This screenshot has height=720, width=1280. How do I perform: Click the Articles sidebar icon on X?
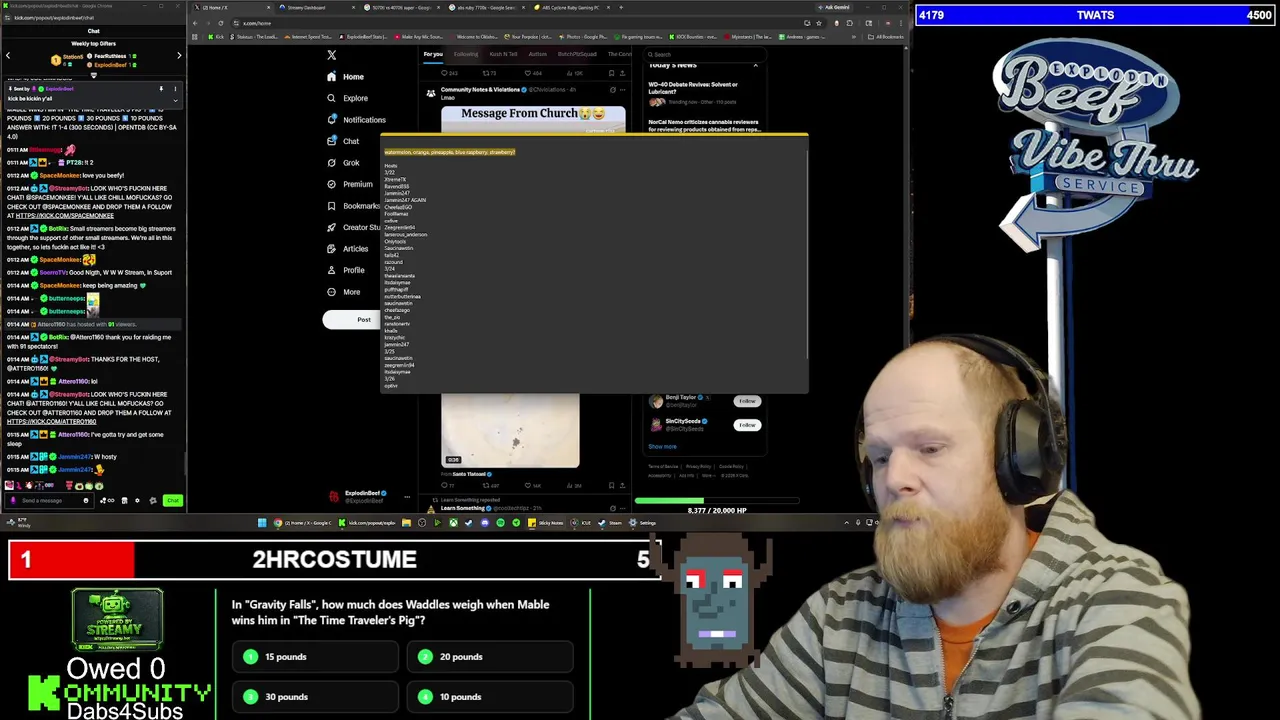click(331, 249)
